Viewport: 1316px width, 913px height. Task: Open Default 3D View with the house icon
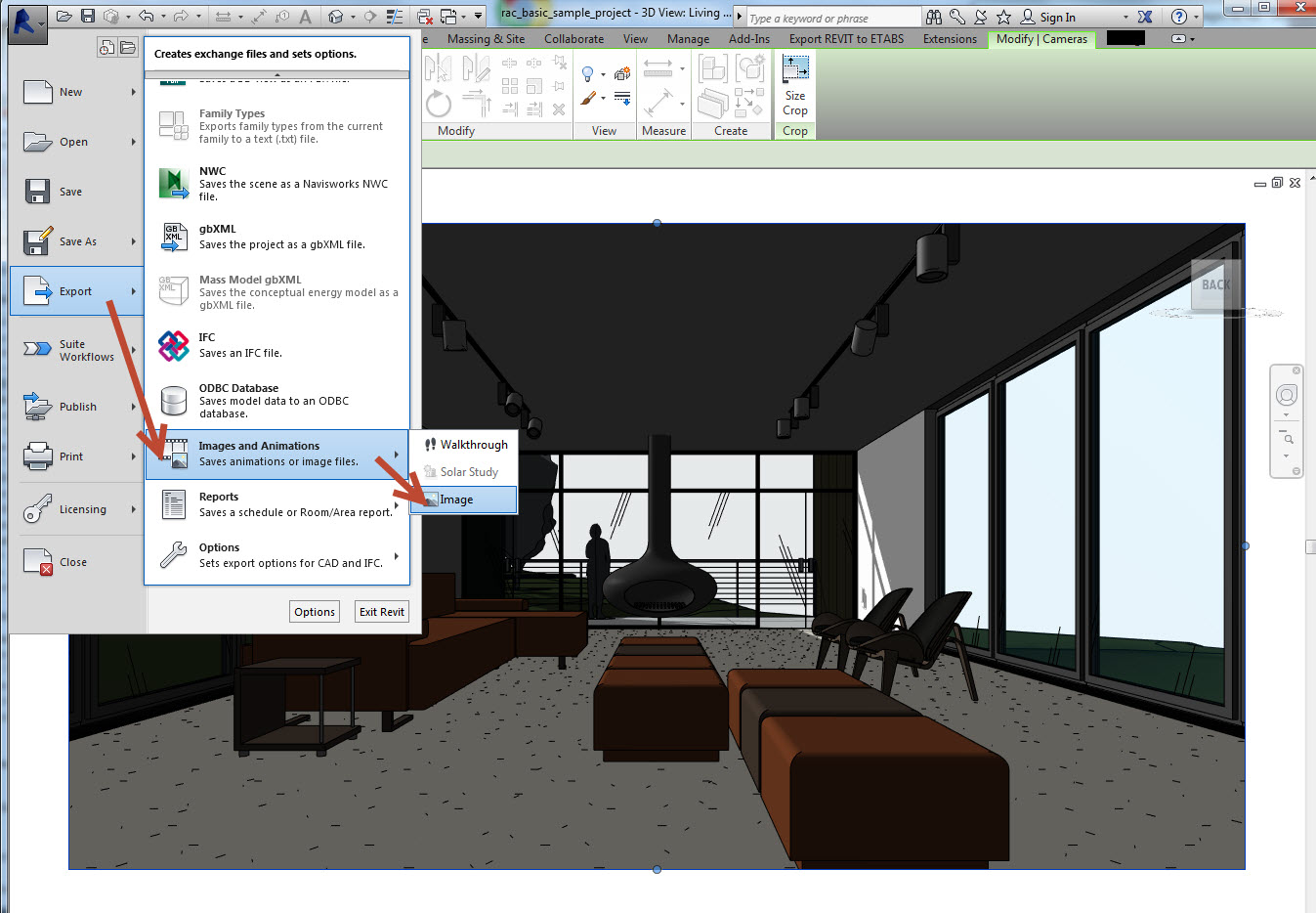[x=336, y=16]
